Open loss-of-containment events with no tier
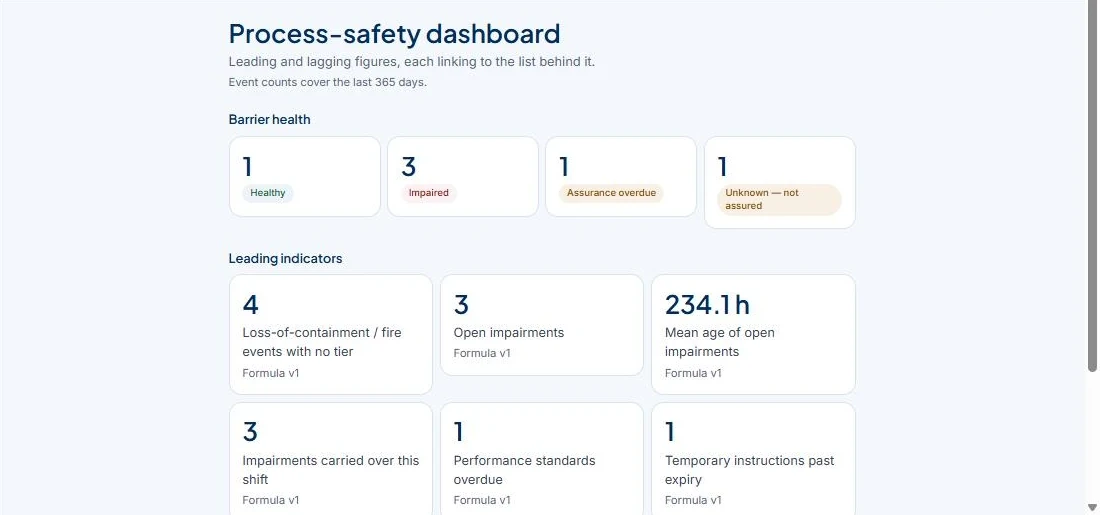Viewport: 1100px width, 515px height. pos(330,334)
